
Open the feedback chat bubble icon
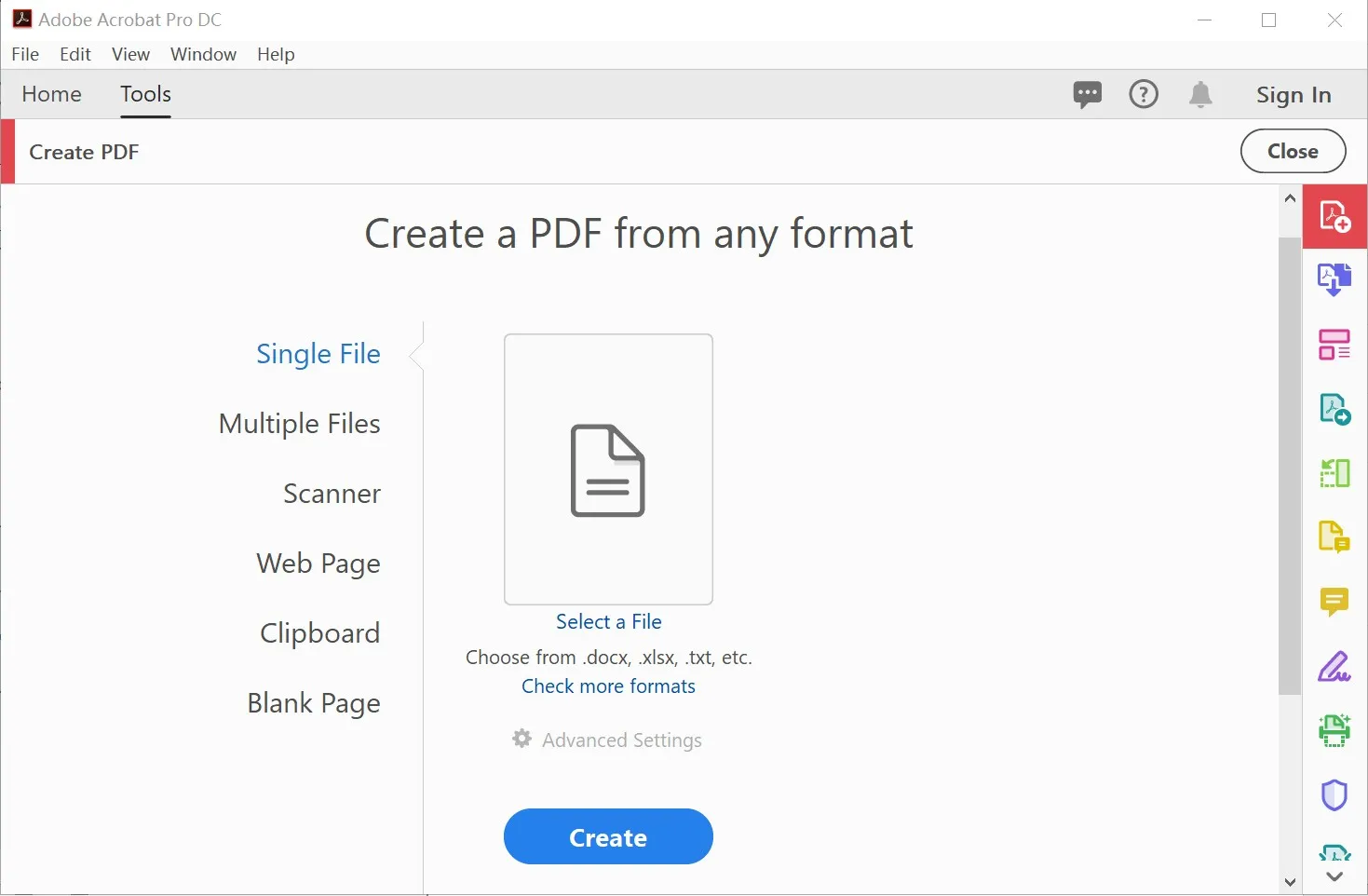pyautogui.click(x=1087, y=94)
